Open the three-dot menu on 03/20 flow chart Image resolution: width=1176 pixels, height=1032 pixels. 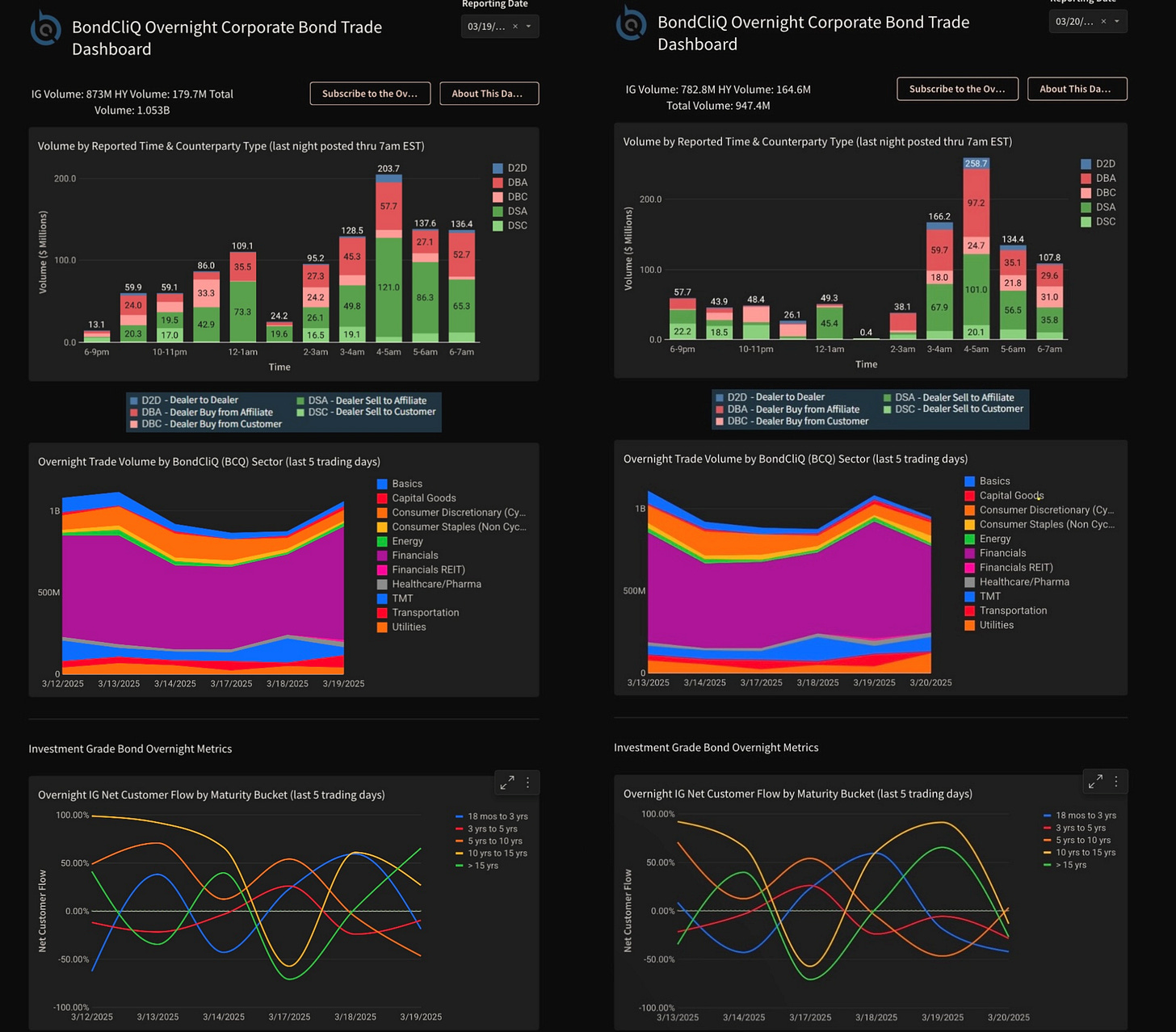coord(1116,781)
